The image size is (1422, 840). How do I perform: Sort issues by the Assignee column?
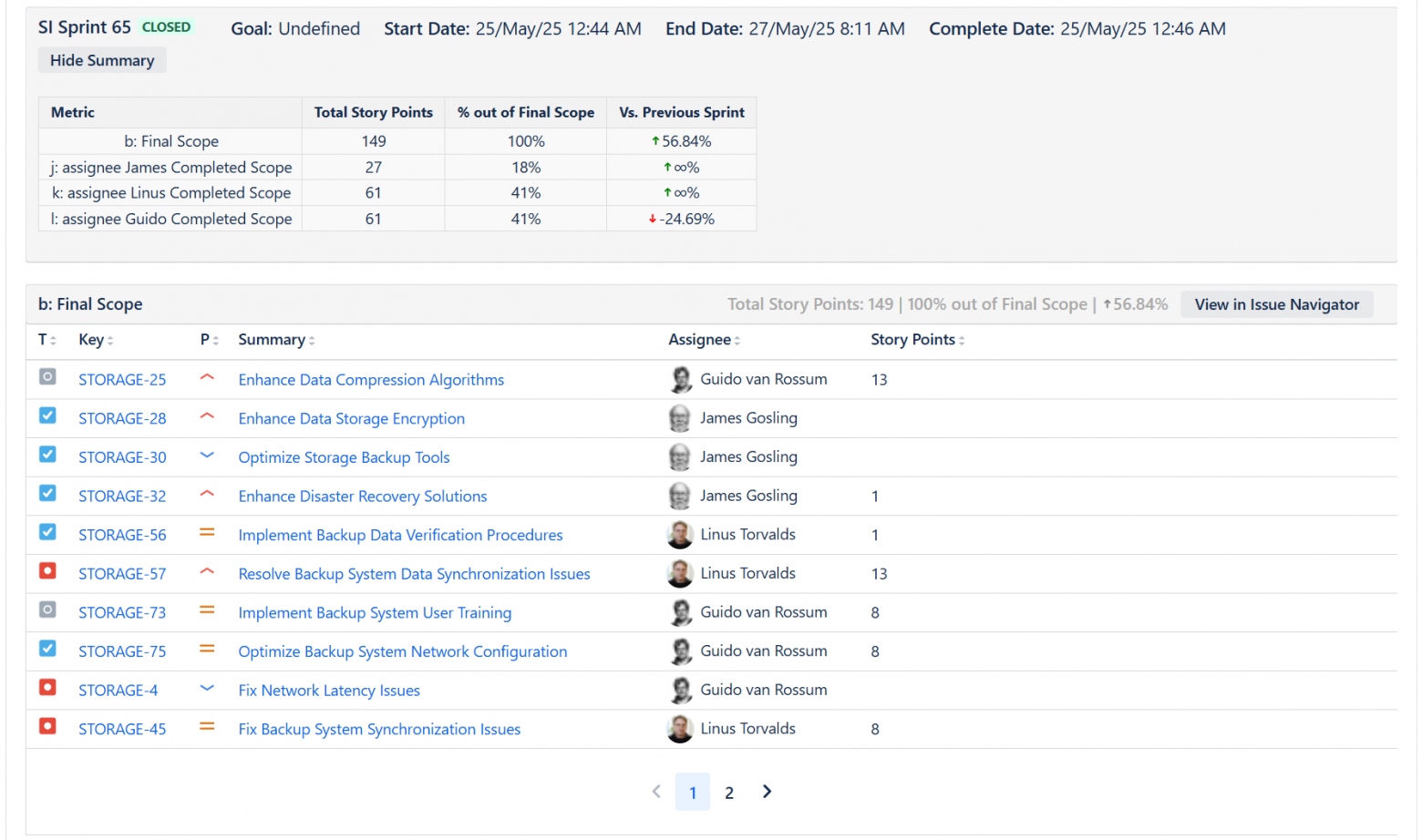(x=704, y=340)
